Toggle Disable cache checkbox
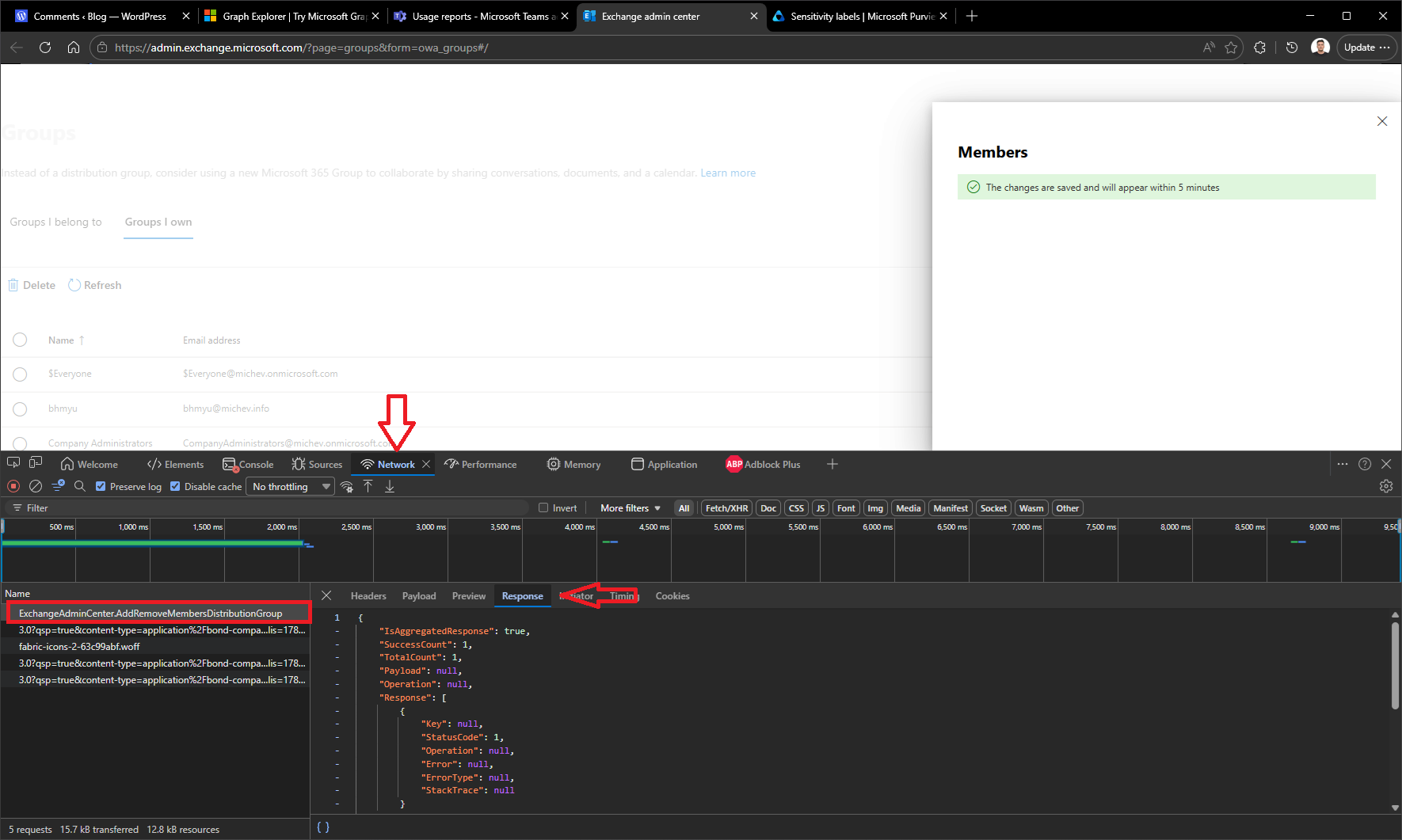This screenshot has width=1402, height=840. (x=175, y=486)
